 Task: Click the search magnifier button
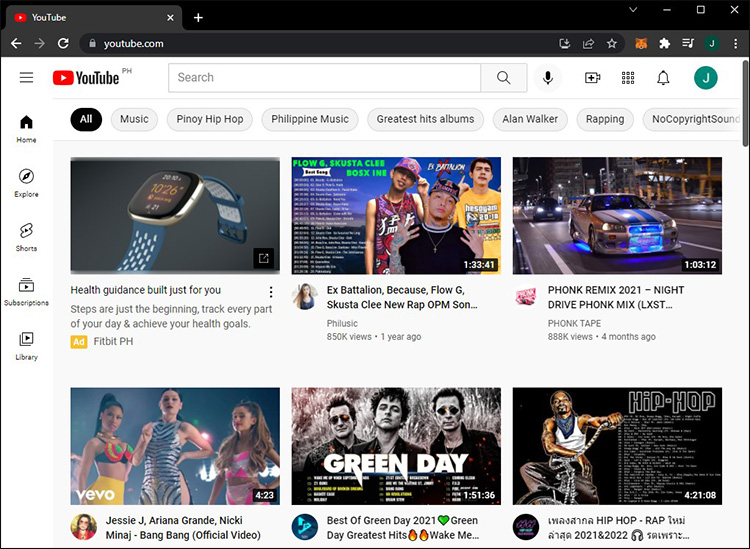pyautogui.click(x=503, y=78)
